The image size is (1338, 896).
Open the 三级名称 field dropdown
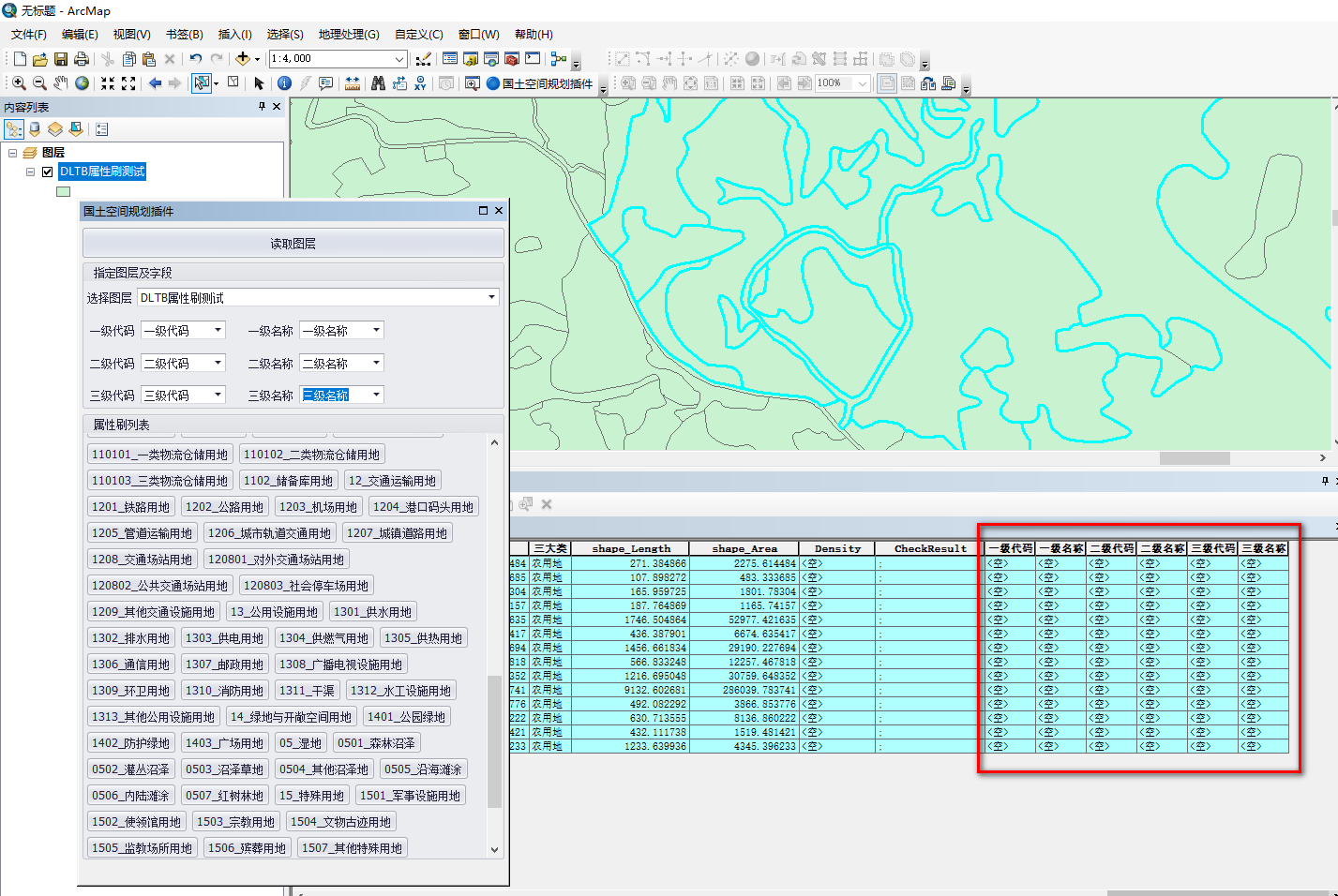(x=377, y=396)
